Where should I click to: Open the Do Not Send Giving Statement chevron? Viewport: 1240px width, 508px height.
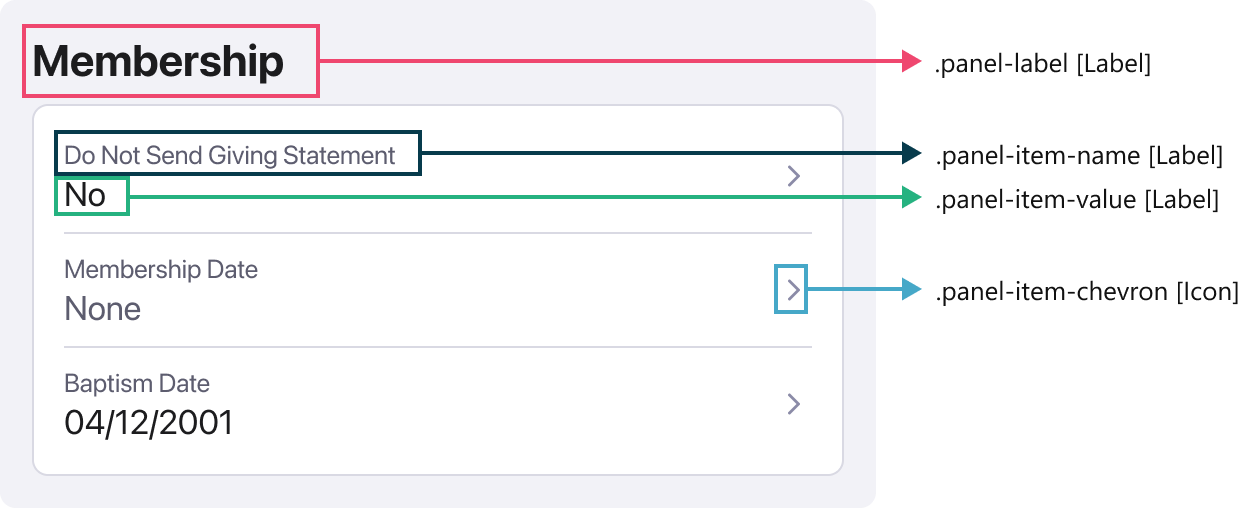coord(793,177)
